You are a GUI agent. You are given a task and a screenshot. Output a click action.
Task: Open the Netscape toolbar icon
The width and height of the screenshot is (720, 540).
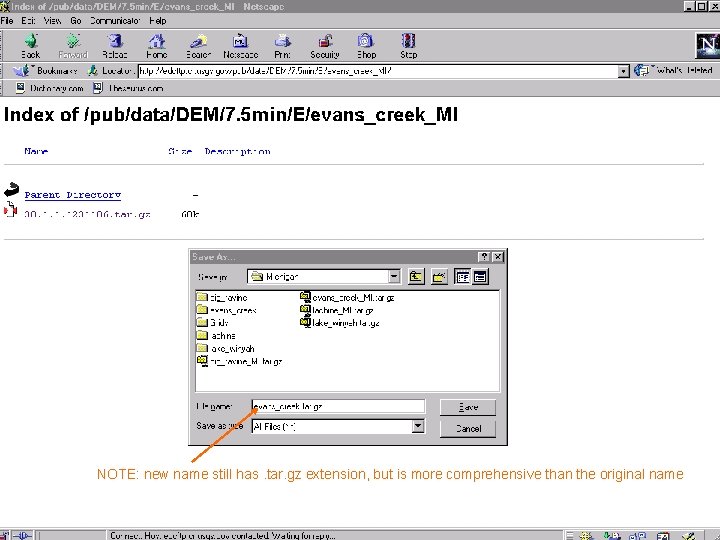pyautogui.click(x=240, y=46)
